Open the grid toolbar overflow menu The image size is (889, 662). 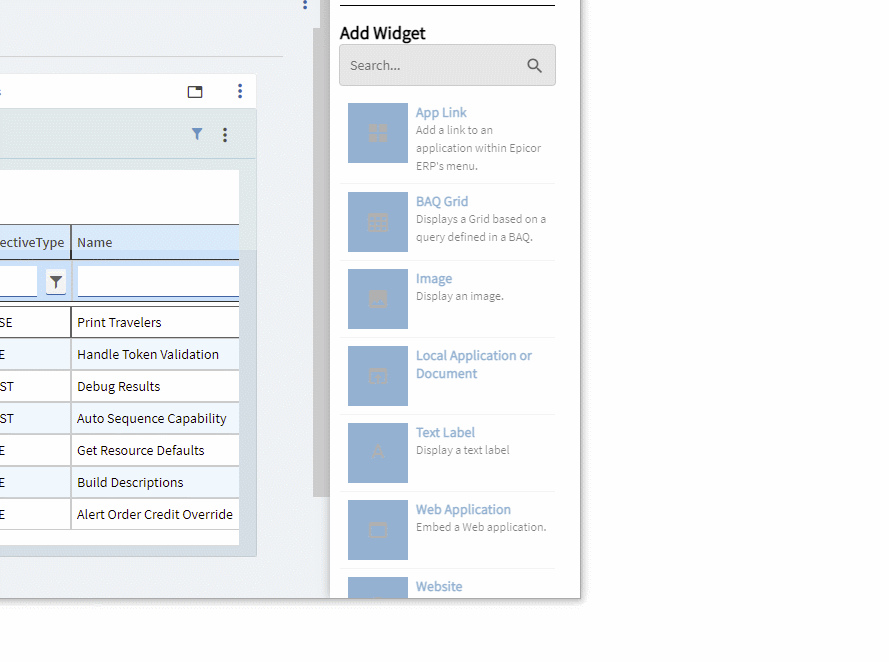click(225, 134)
